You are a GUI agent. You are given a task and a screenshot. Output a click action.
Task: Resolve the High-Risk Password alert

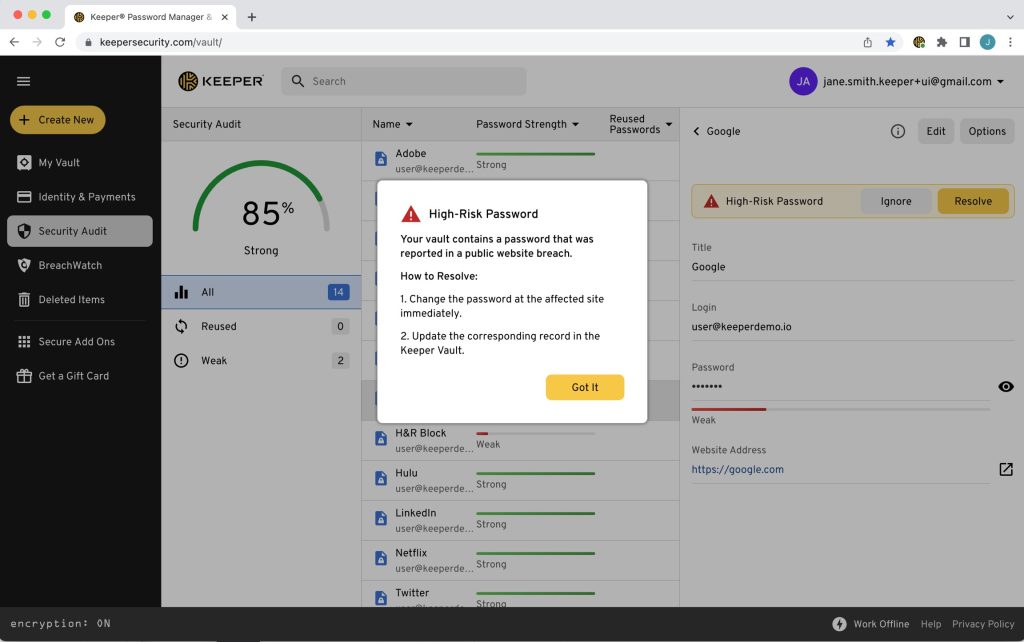(972, 201)
